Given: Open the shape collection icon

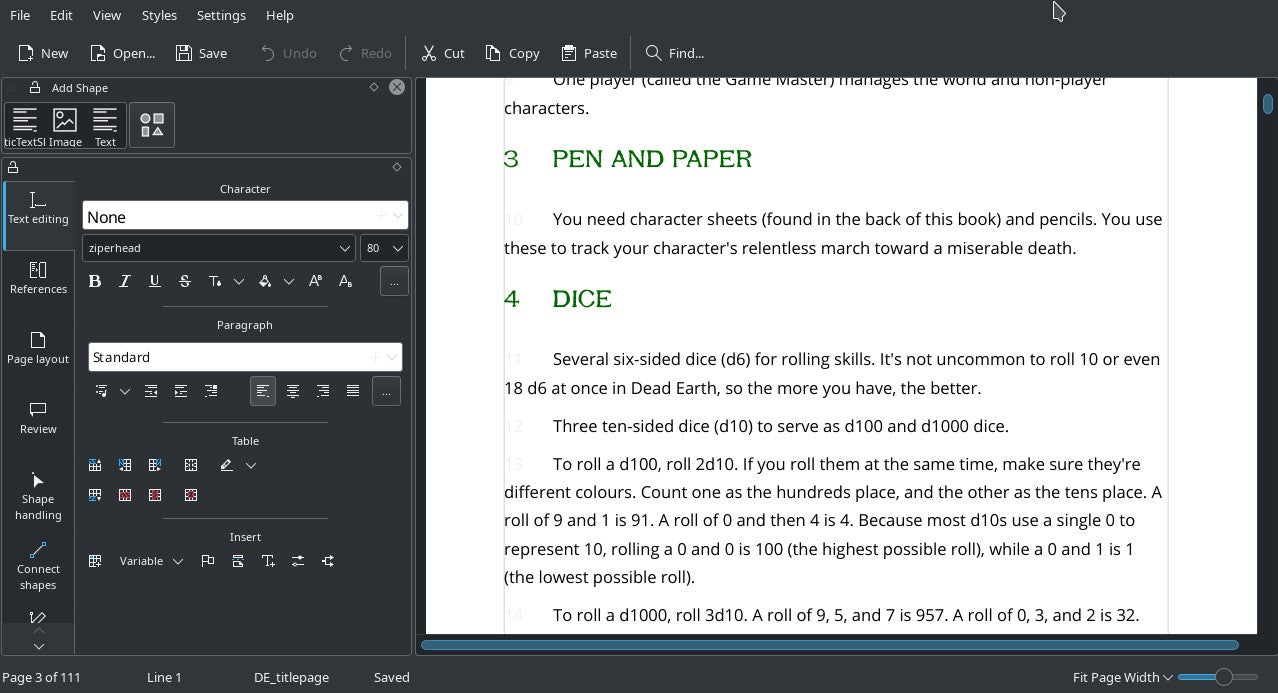Looking at the screenshot, I should tap(152, 125).
